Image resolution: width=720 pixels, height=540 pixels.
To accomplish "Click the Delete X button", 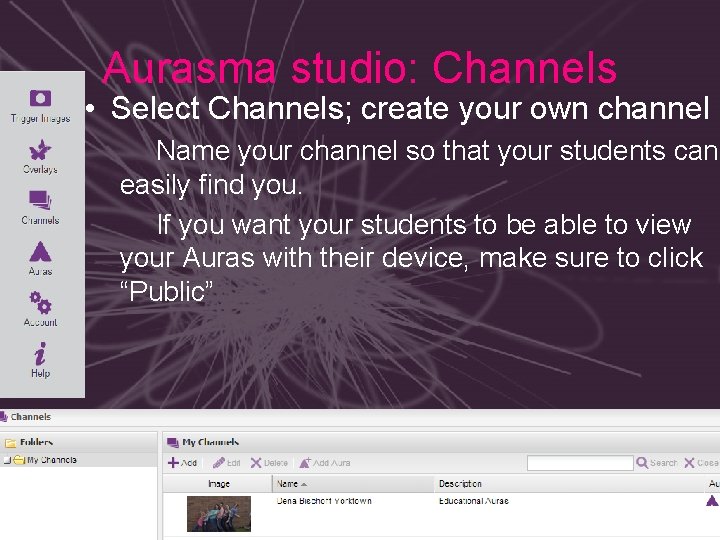I will pyautogui.click(x=269, y=463).
